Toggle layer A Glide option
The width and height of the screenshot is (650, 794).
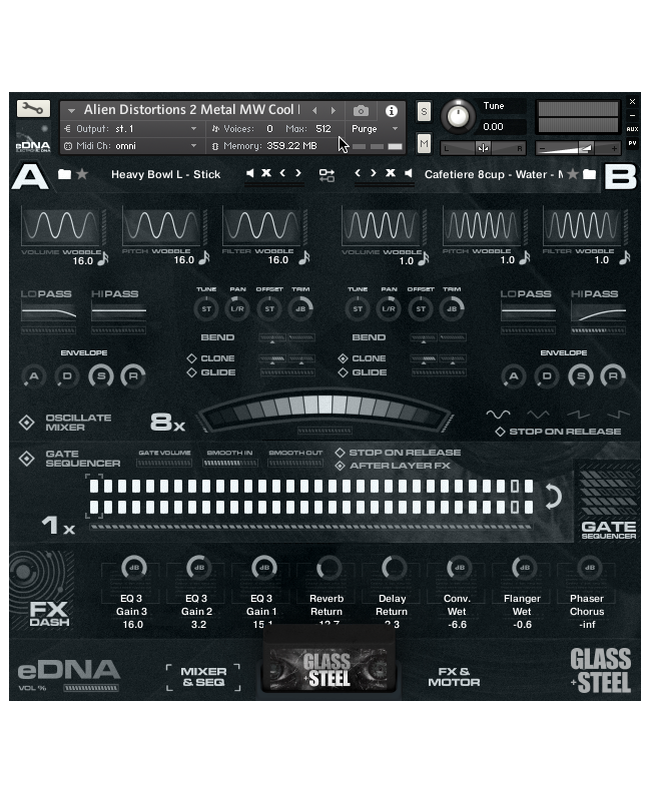pyautogui.click(x=191, y=373)
